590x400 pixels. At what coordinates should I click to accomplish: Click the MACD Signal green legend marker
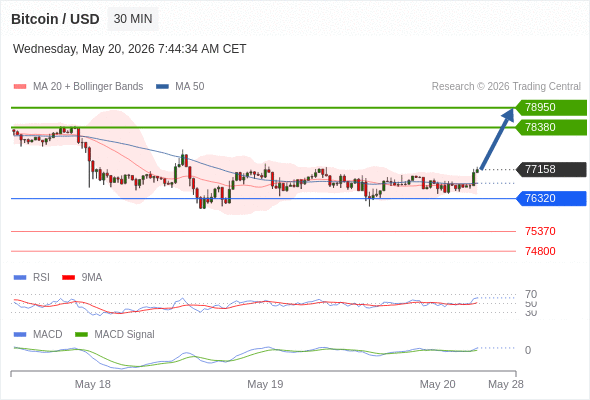[81, 335]
